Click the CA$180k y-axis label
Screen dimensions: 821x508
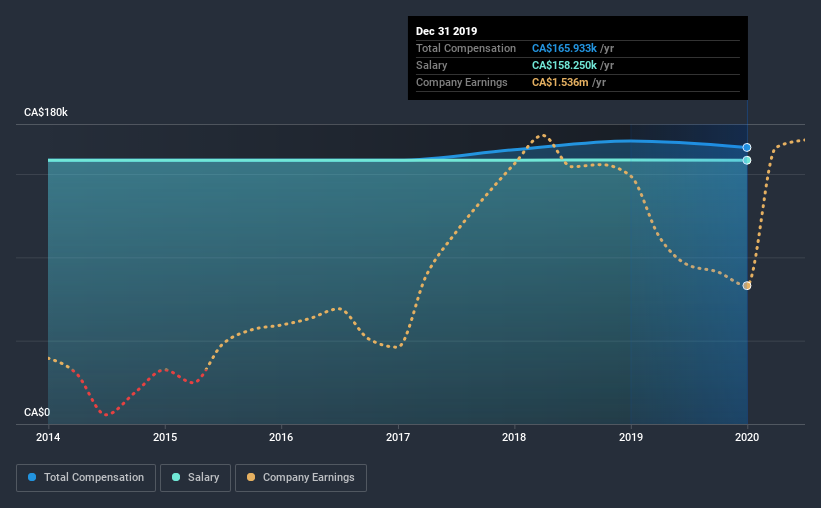pos(46,113)
